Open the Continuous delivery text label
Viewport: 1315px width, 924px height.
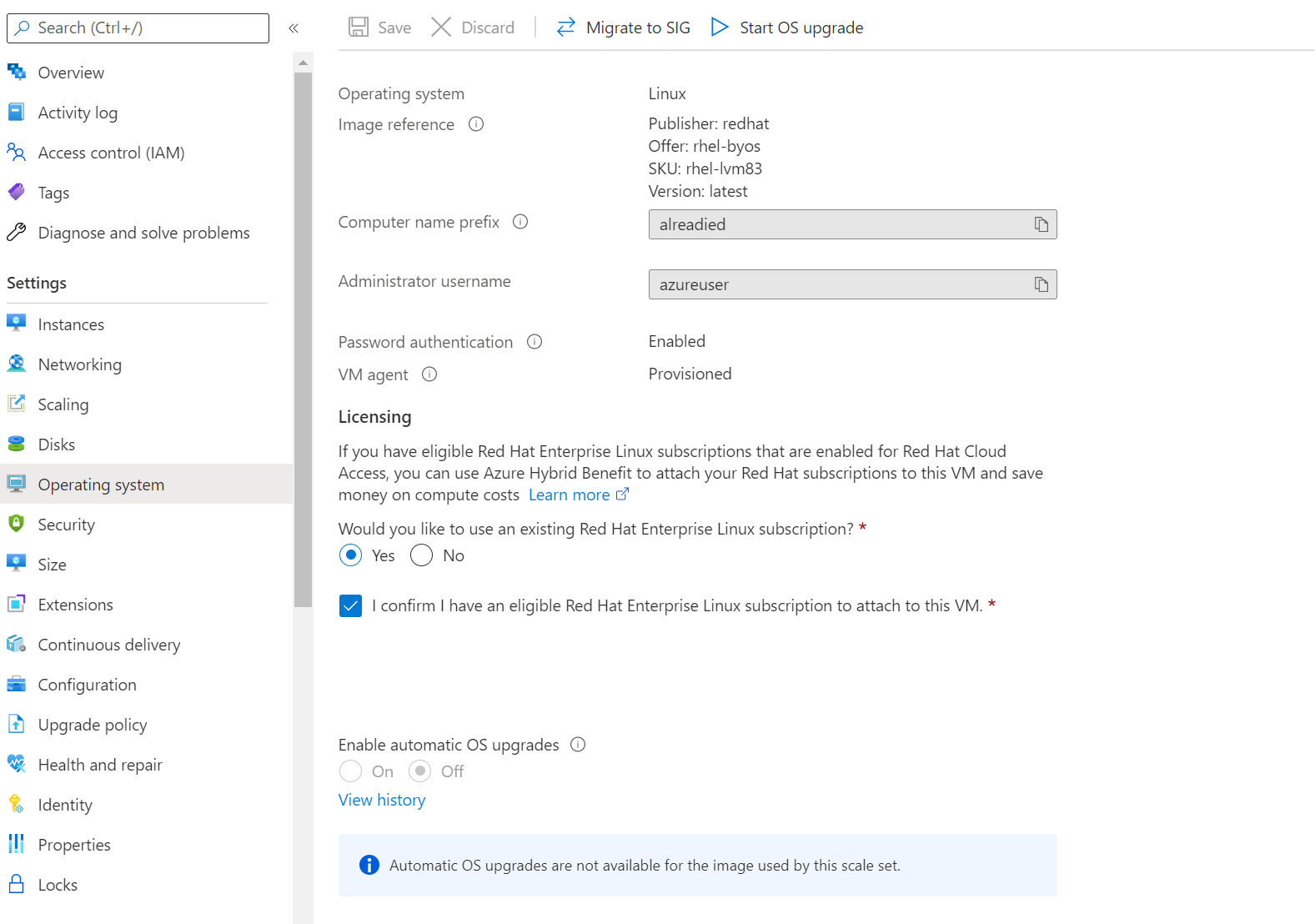[x=109, y=645]
